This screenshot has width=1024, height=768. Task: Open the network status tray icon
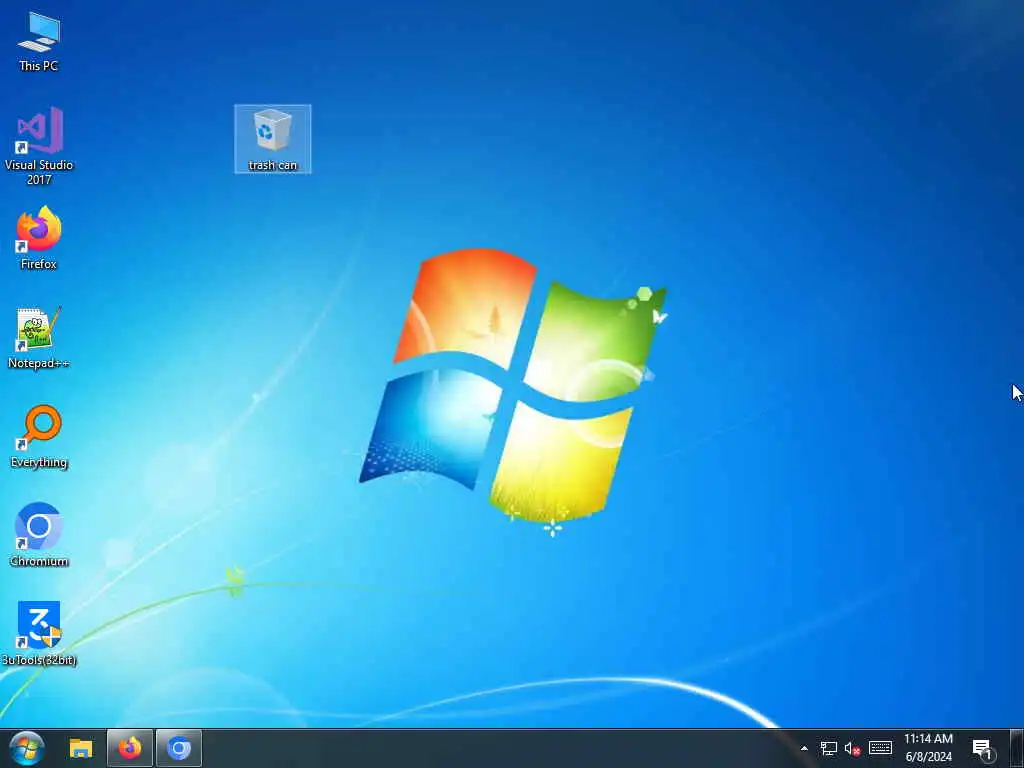[x=829, y=748]
